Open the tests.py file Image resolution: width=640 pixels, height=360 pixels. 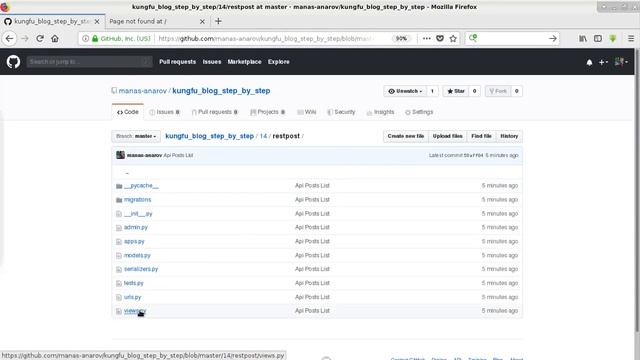133,283
